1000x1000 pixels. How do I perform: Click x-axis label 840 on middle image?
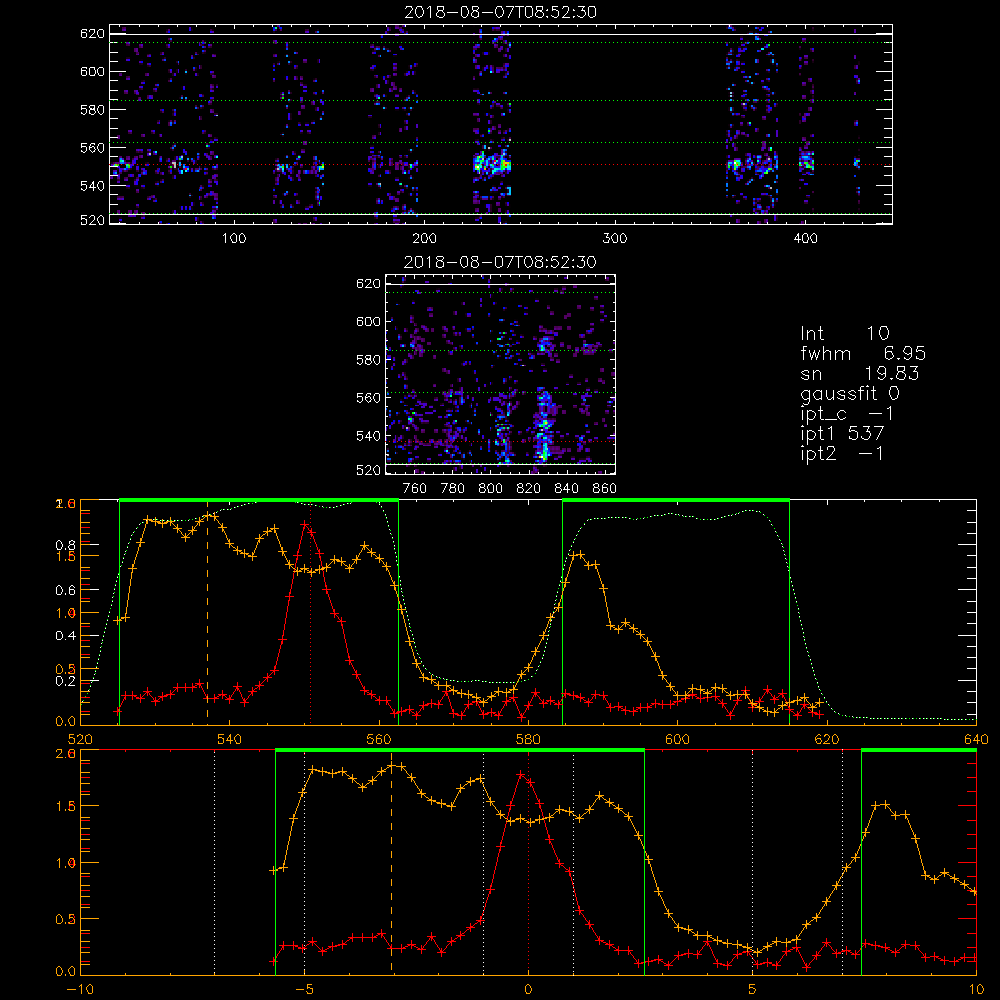point(566,489)
